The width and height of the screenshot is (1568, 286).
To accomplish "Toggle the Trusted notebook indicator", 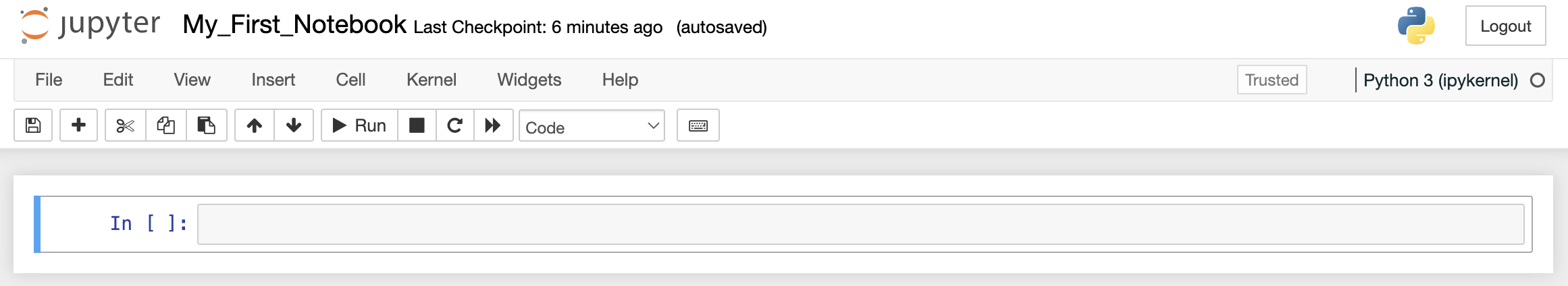I will point(1272,80).
